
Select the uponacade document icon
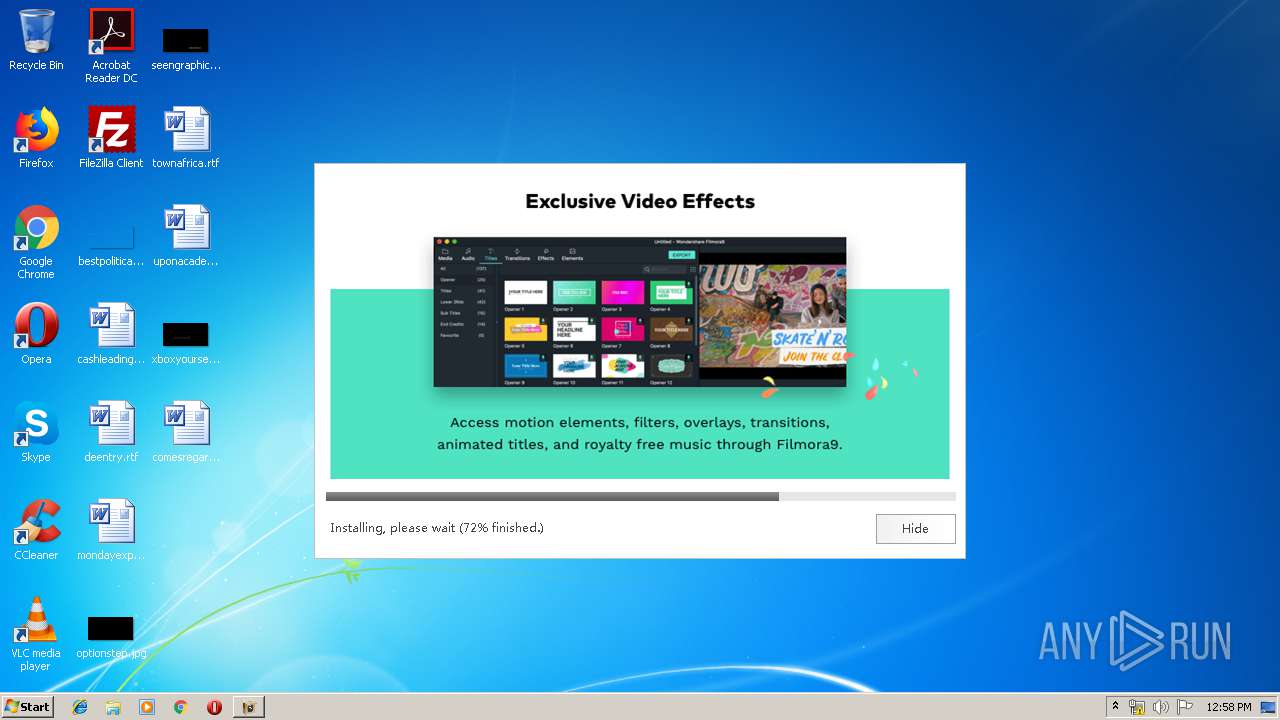tap(186, 236)
